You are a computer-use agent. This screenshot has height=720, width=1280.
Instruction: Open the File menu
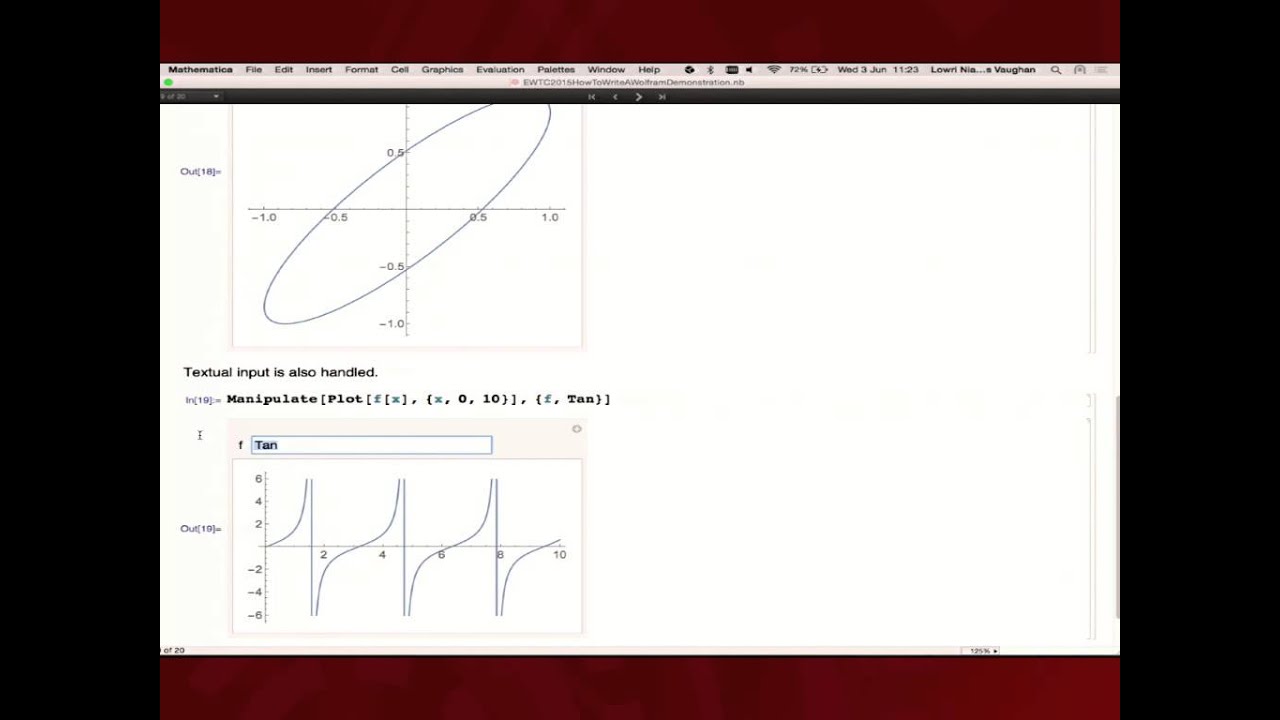point(254,70)
